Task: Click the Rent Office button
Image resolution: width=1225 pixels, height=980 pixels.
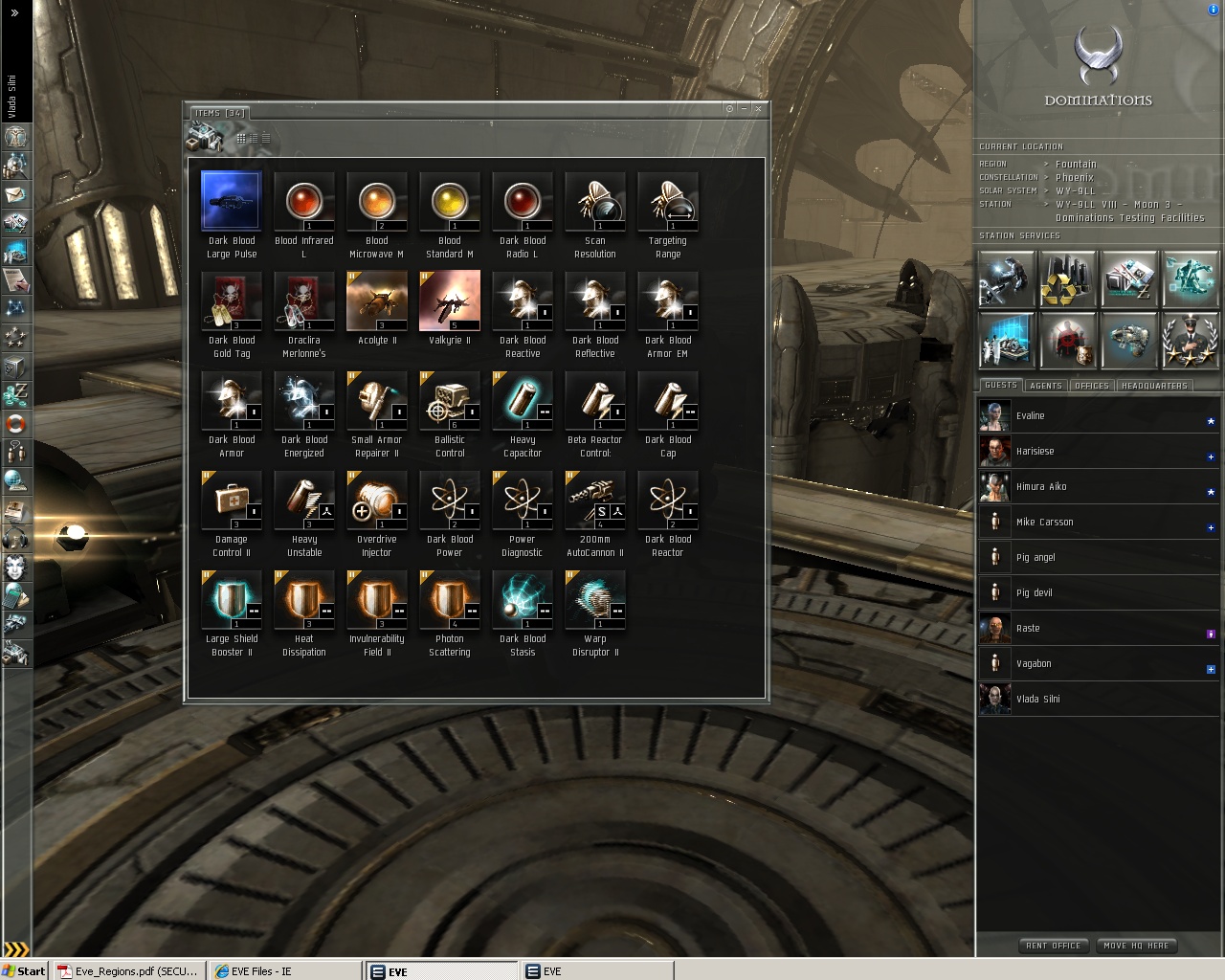Action: pos(1054,946)
